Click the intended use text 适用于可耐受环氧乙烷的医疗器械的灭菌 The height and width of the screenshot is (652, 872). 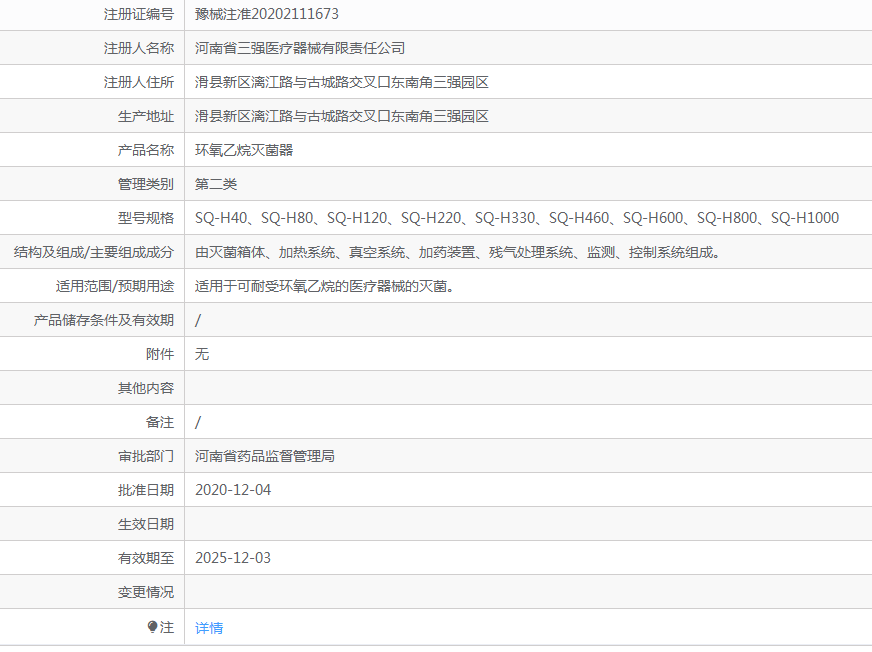pos(325,286)
